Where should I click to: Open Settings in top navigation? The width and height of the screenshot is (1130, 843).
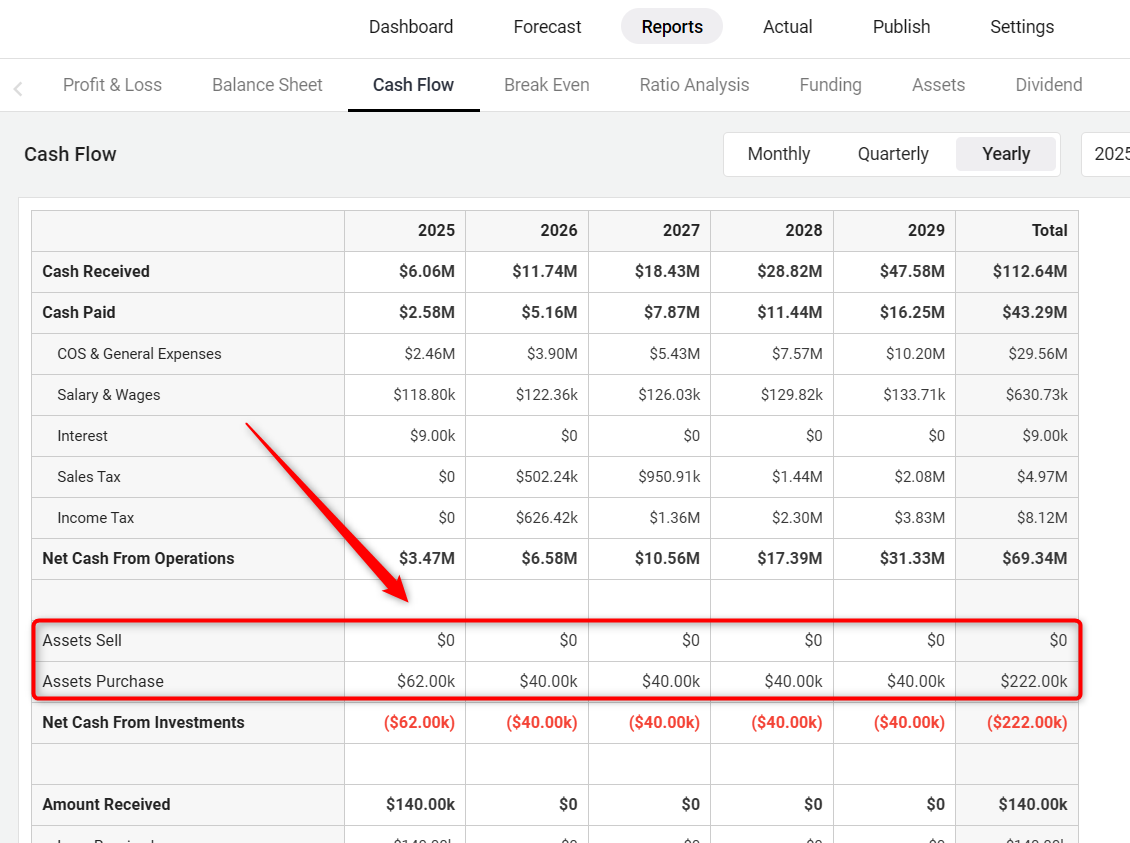[x=1021, y=27]
